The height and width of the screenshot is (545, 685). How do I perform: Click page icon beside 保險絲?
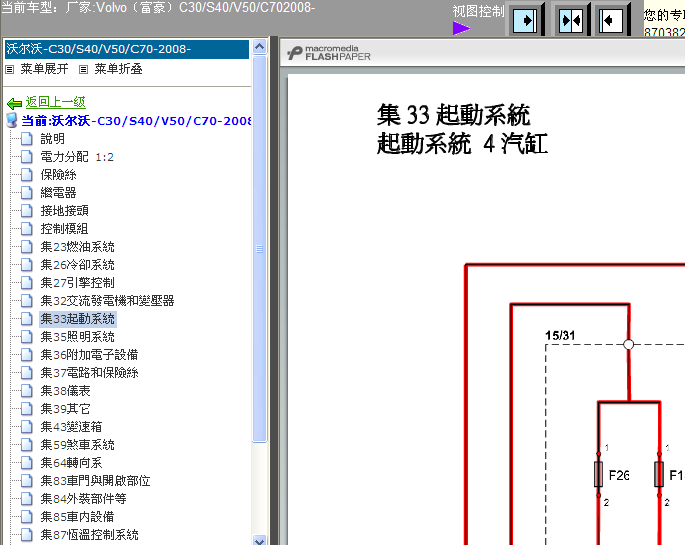coord(27,175)
